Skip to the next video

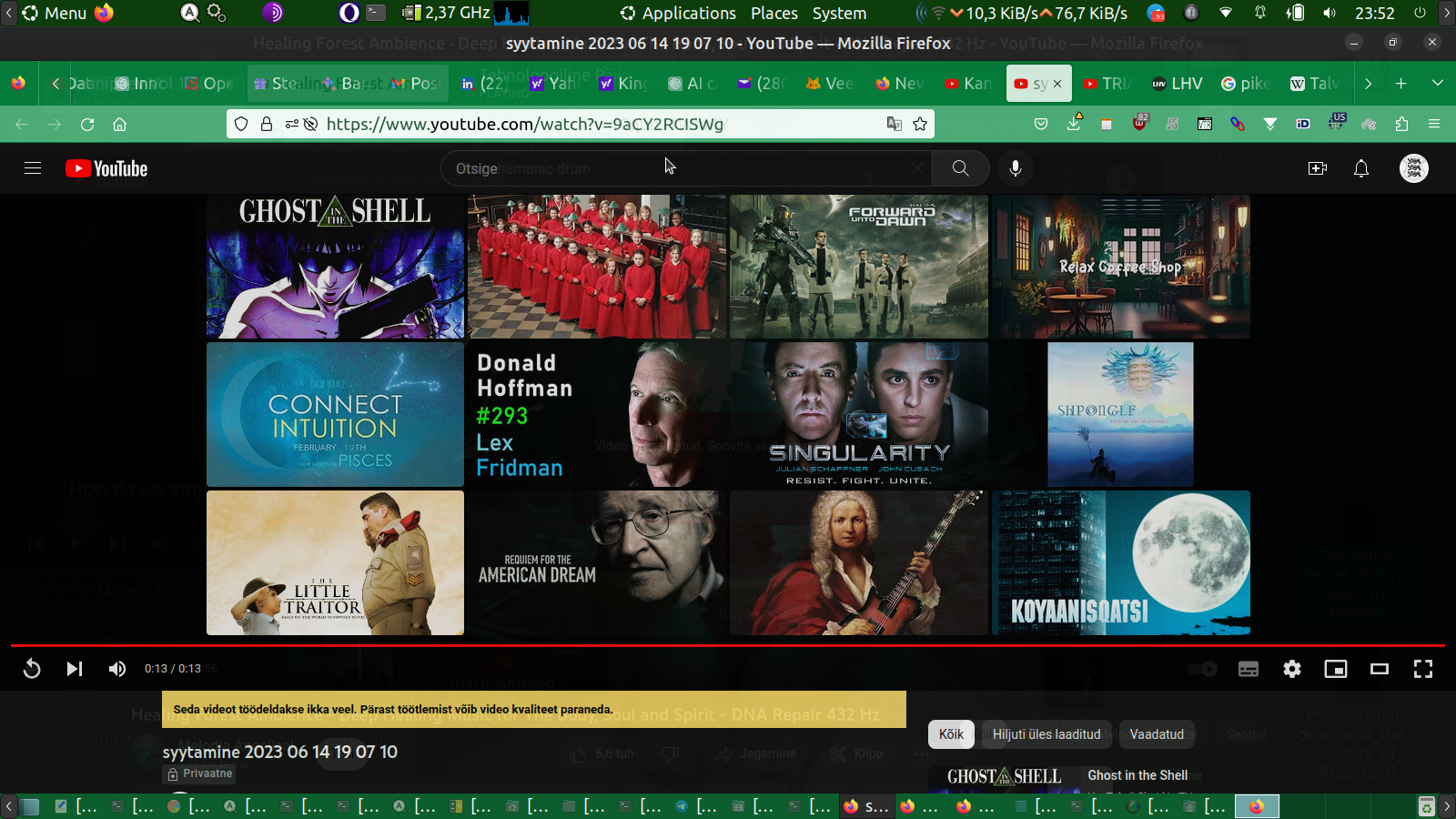(x=75, y=669)
